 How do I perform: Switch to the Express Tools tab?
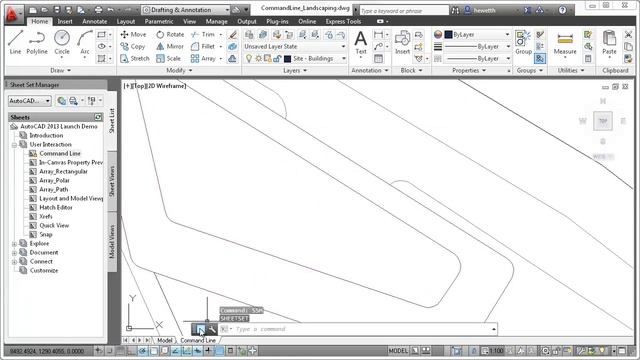[343, 21]
